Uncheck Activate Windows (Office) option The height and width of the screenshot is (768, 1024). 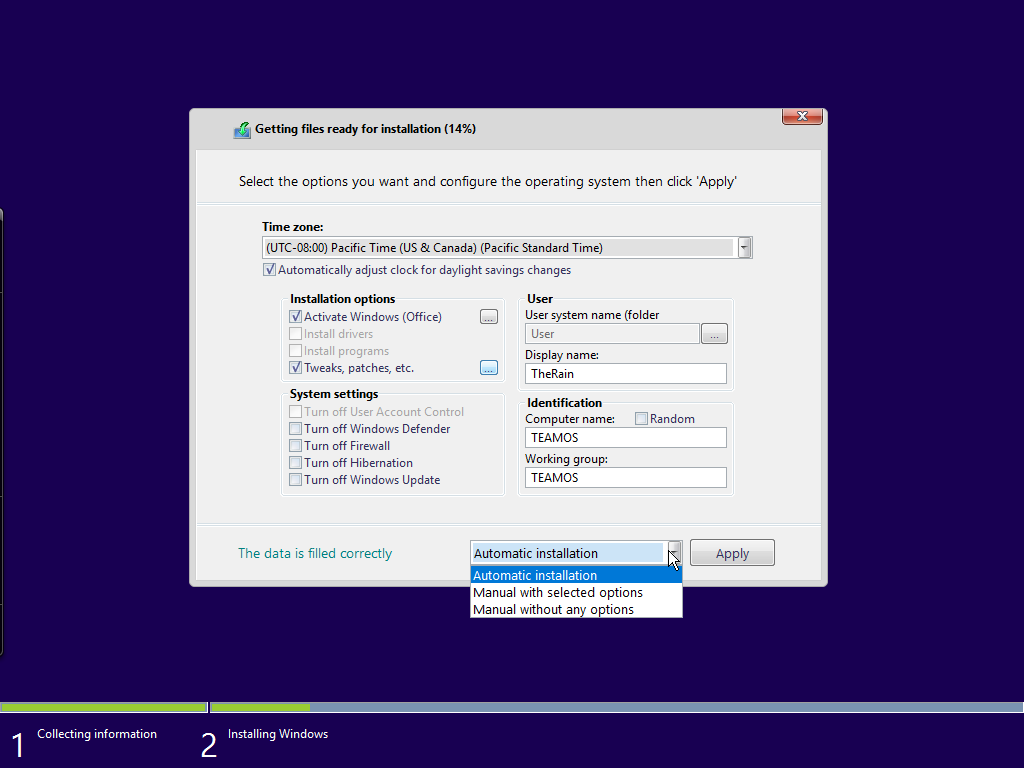click(x=295, y=317)
